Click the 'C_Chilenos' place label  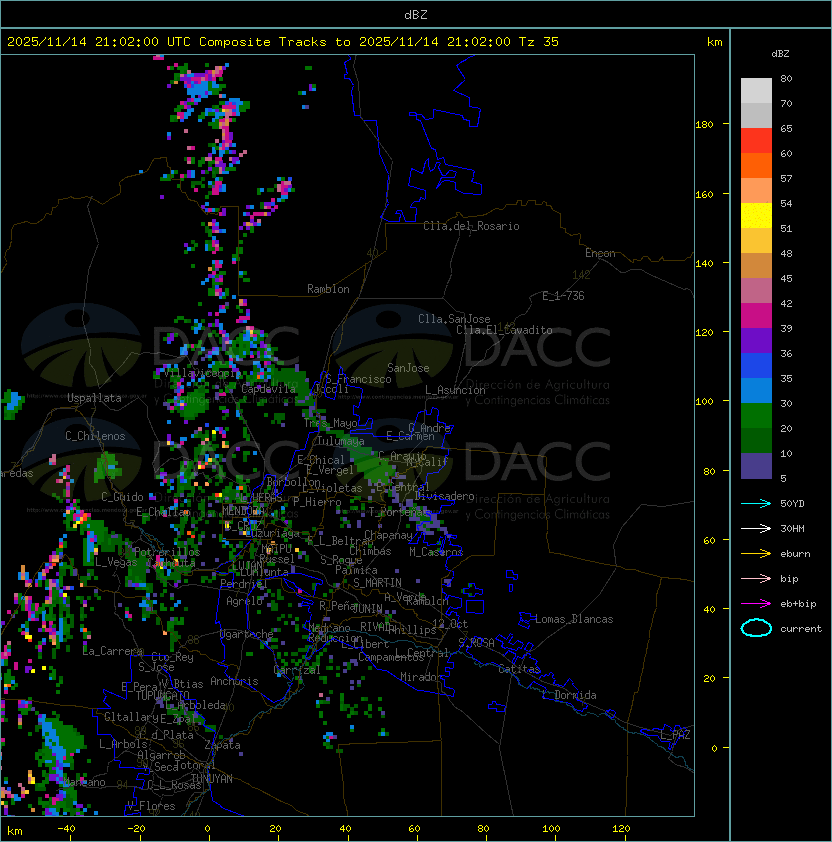(95, 436)
